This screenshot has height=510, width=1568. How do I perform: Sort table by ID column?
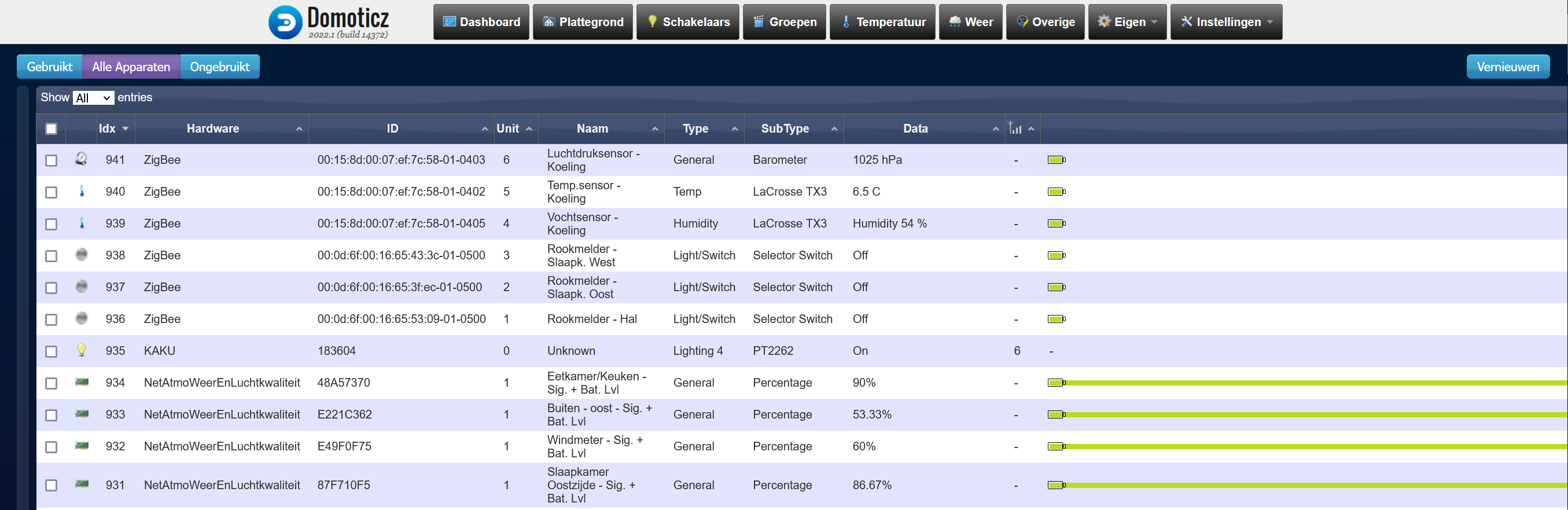point(401,129)
